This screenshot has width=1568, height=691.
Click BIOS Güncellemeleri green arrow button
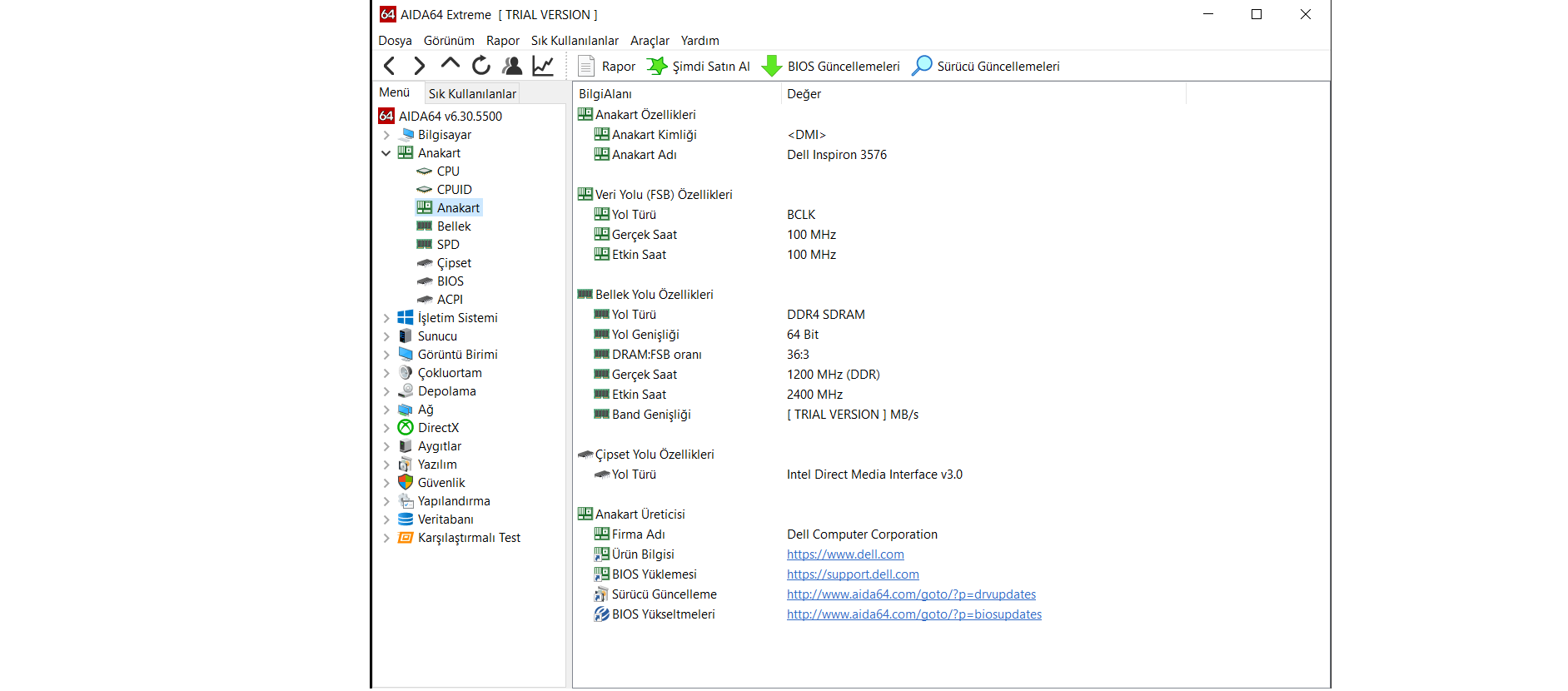point(831,67)
